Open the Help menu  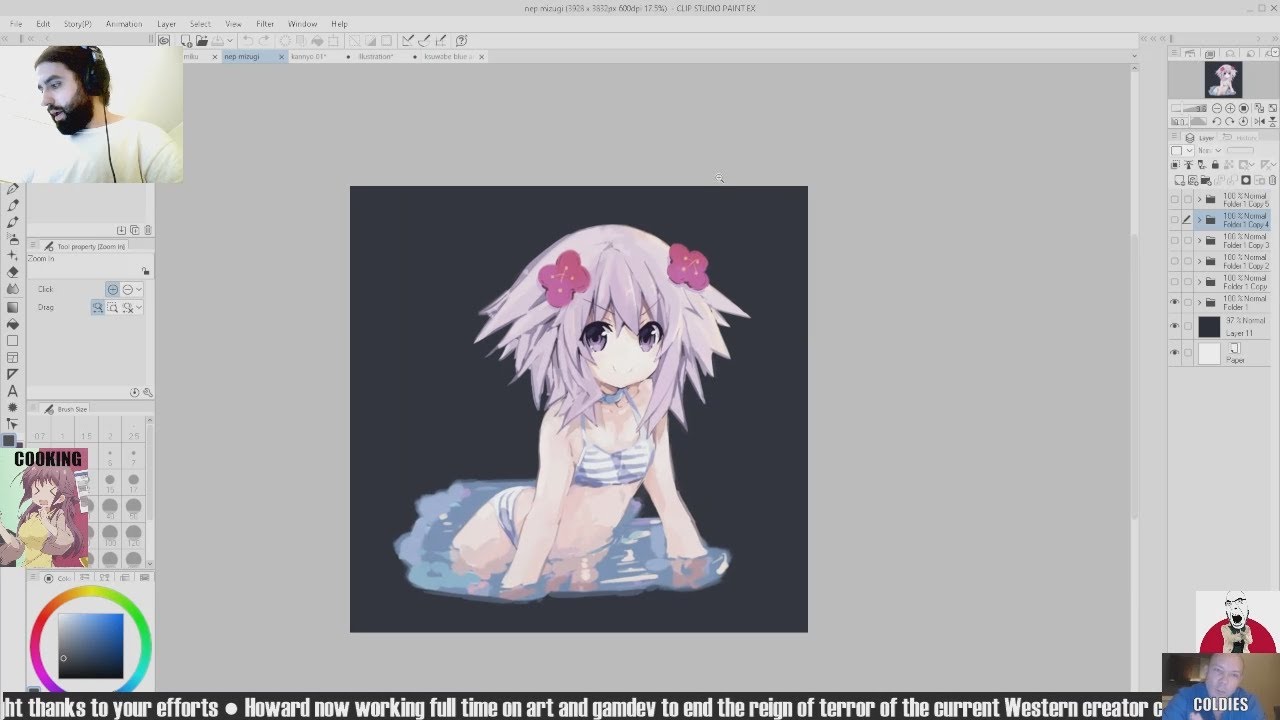pos(339,24)
